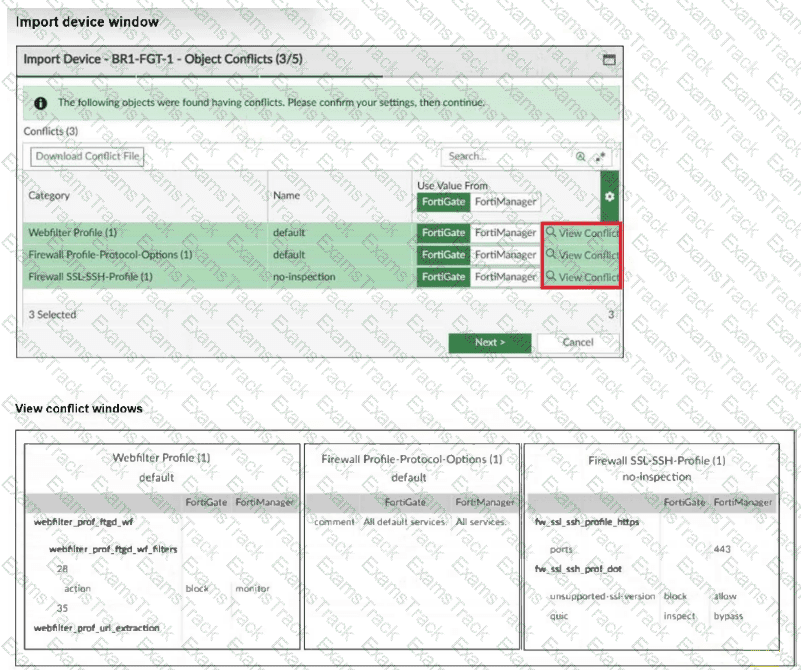Click expand arrows icon beside search box
The width and height of the screenshot is (801, 670).
click(600, 157)
